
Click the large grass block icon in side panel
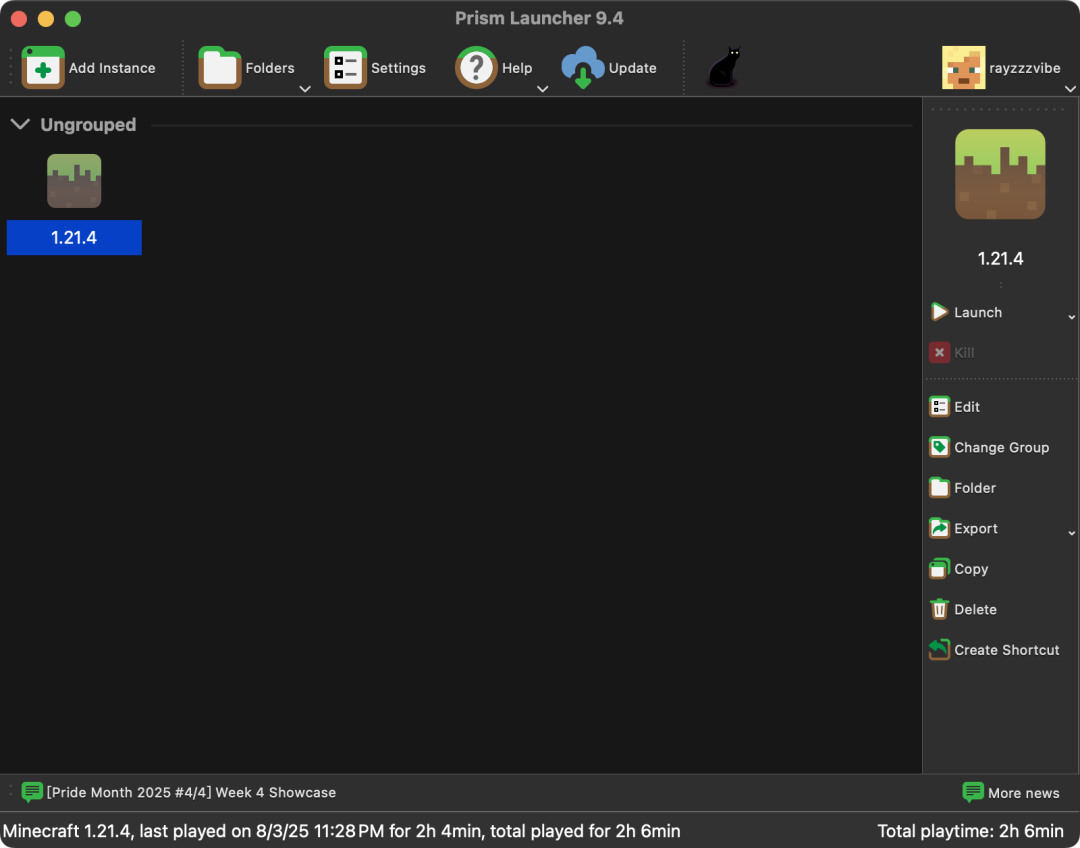(x=1000, y=174)
